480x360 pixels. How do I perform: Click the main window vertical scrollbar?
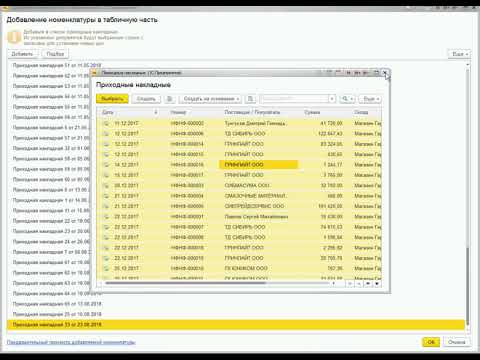click(468, 287)
